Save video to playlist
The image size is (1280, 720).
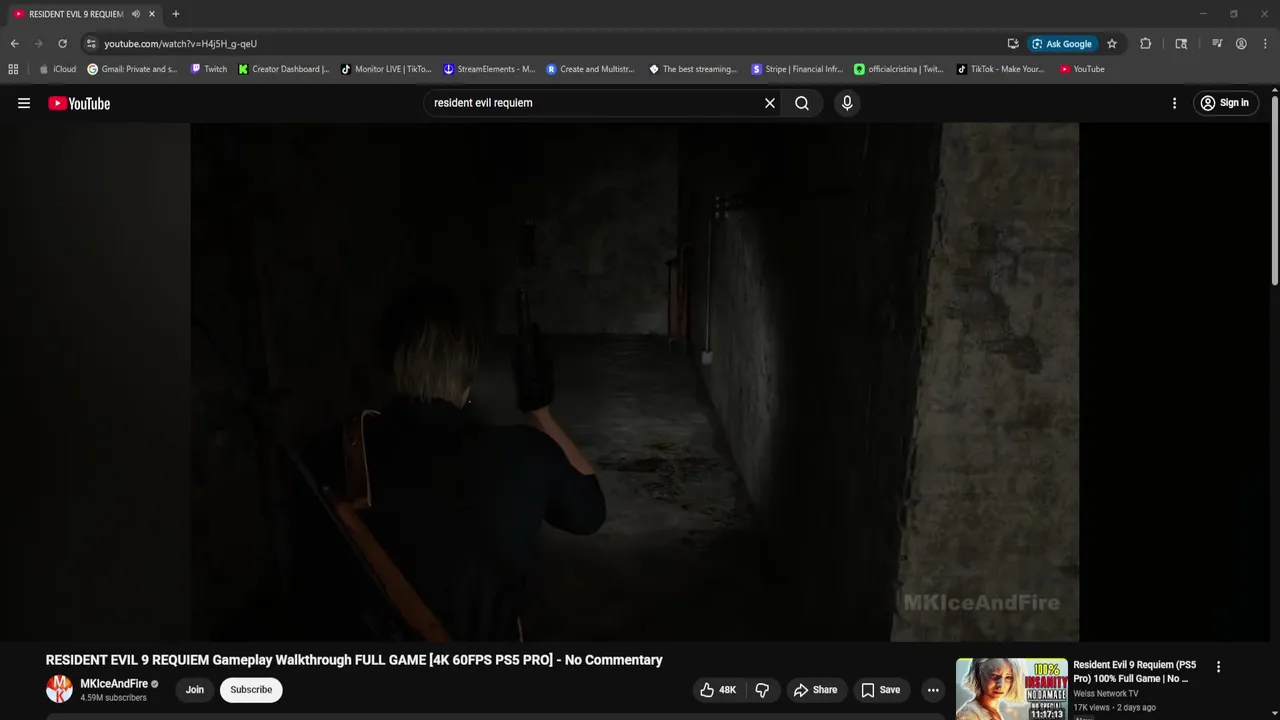[881, 690]
